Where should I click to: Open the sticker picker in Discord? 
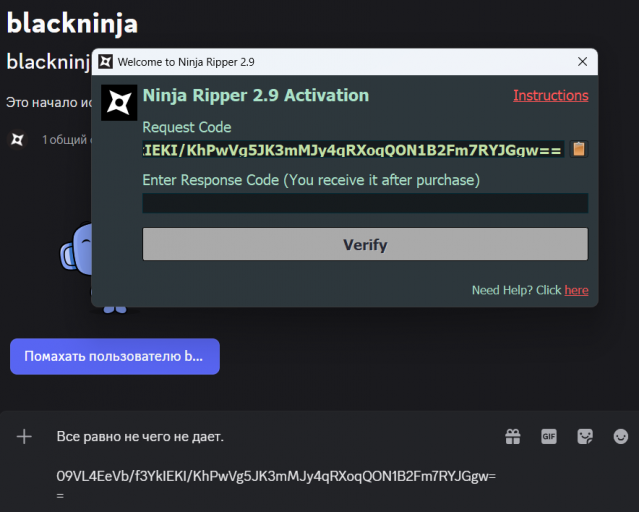tap(585, 437)
